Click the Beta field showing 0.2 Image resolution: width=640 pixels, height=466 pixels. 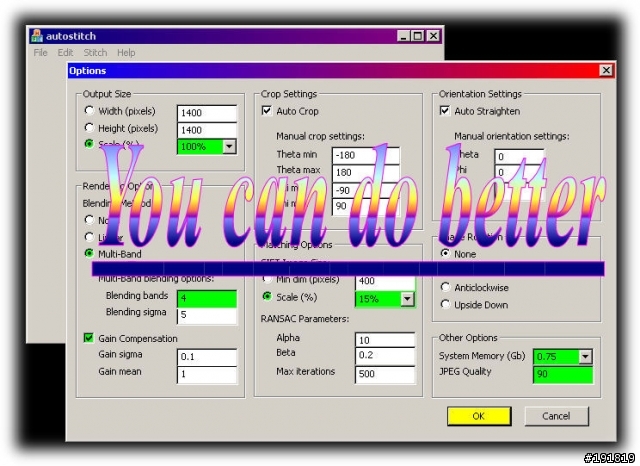pos(385,355)
